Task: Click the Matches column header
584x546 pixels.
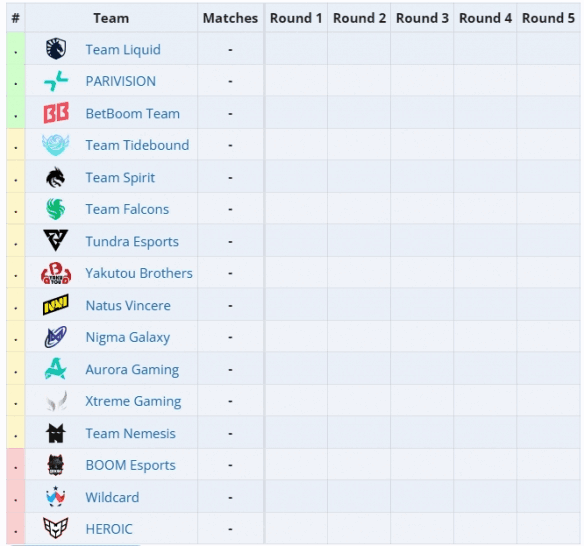Action: [230, 18]
